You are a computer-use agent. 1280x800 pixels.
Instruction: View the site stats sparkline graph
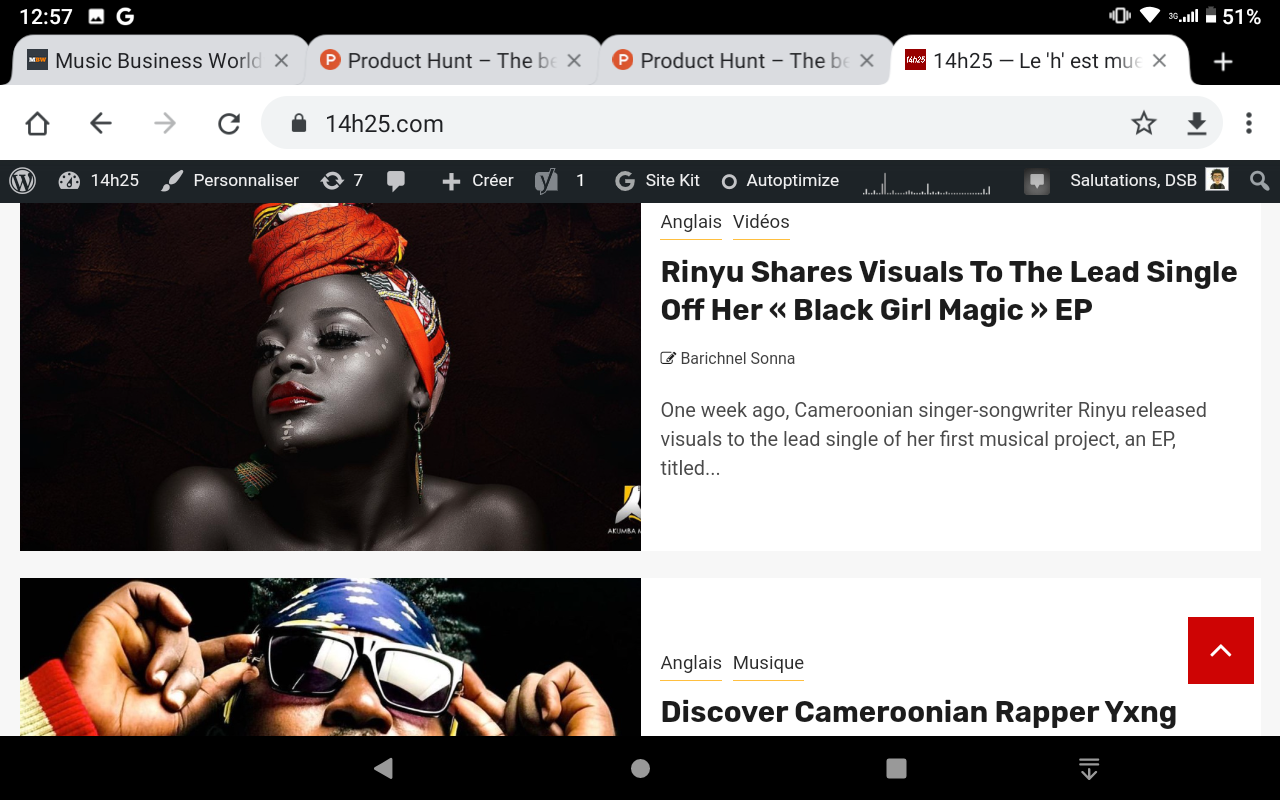(x=926, y=182)
